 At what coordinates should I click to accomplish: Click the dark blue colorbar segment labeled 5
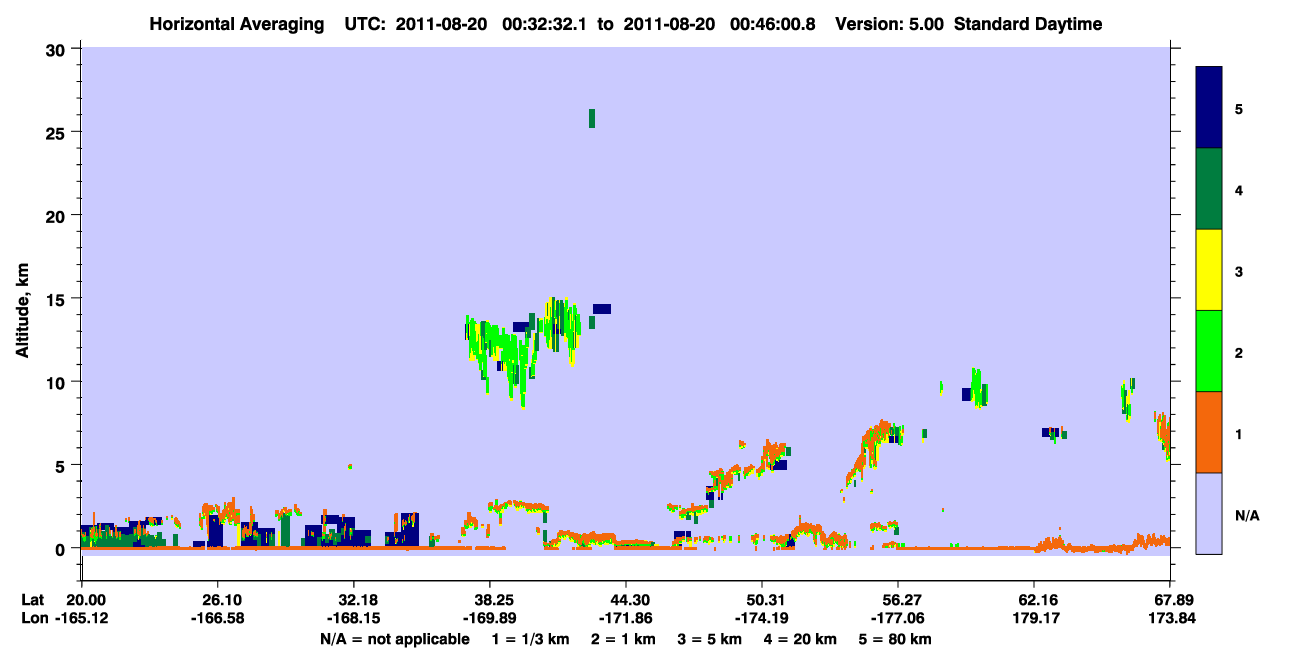pyautogui.click(x=1209, y=107)
